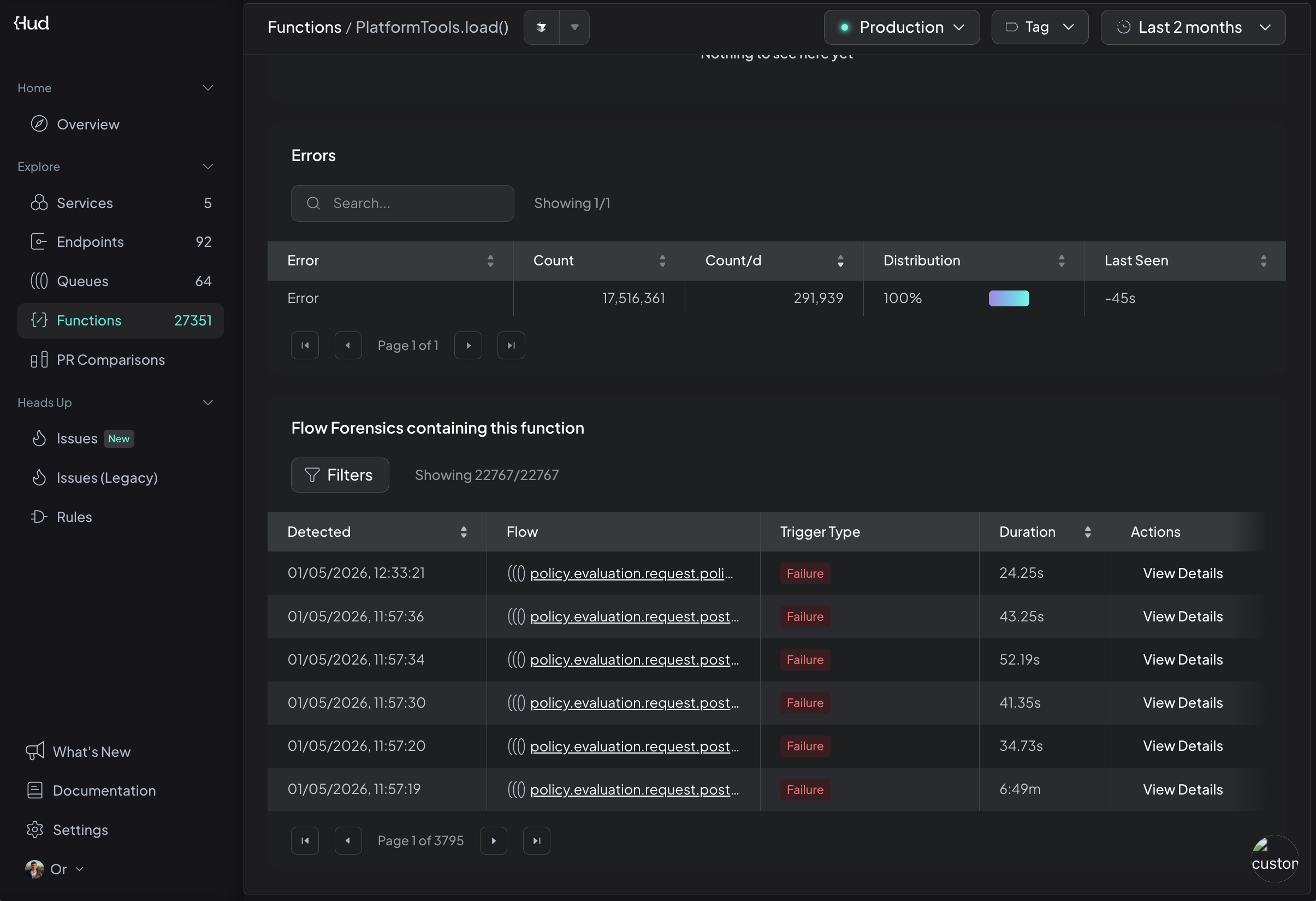Open Issues with the New badge

77,438
